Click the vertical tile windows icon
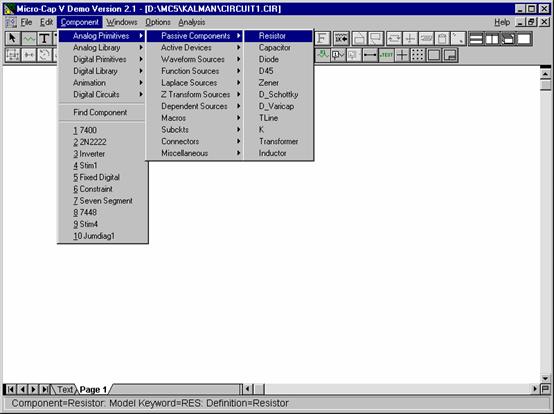554x414 pixels. click(x=492, y=38)
